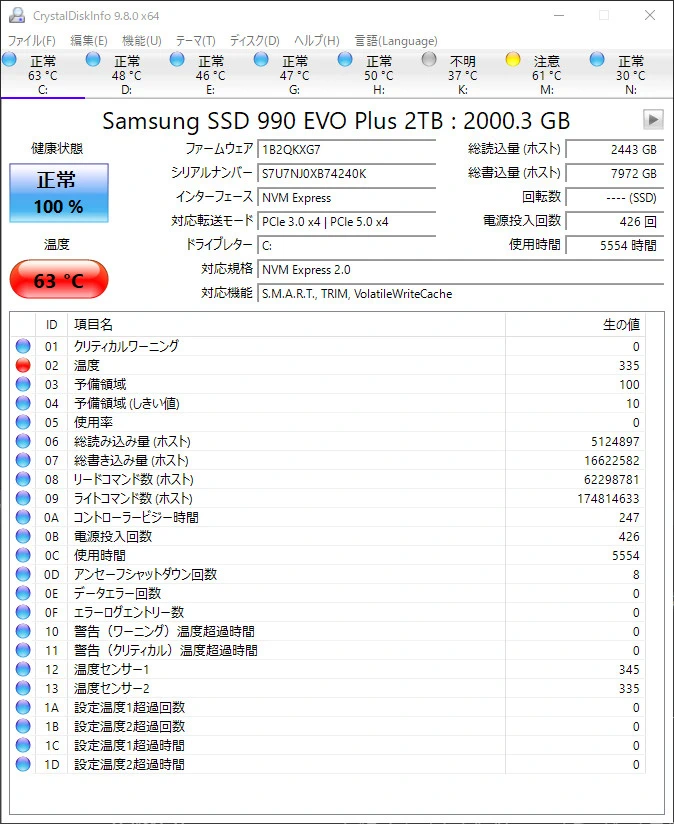This screenshot has width=674, height=824.
Task: Click power on hours value 5554 時間
Action: pos(615,245)
